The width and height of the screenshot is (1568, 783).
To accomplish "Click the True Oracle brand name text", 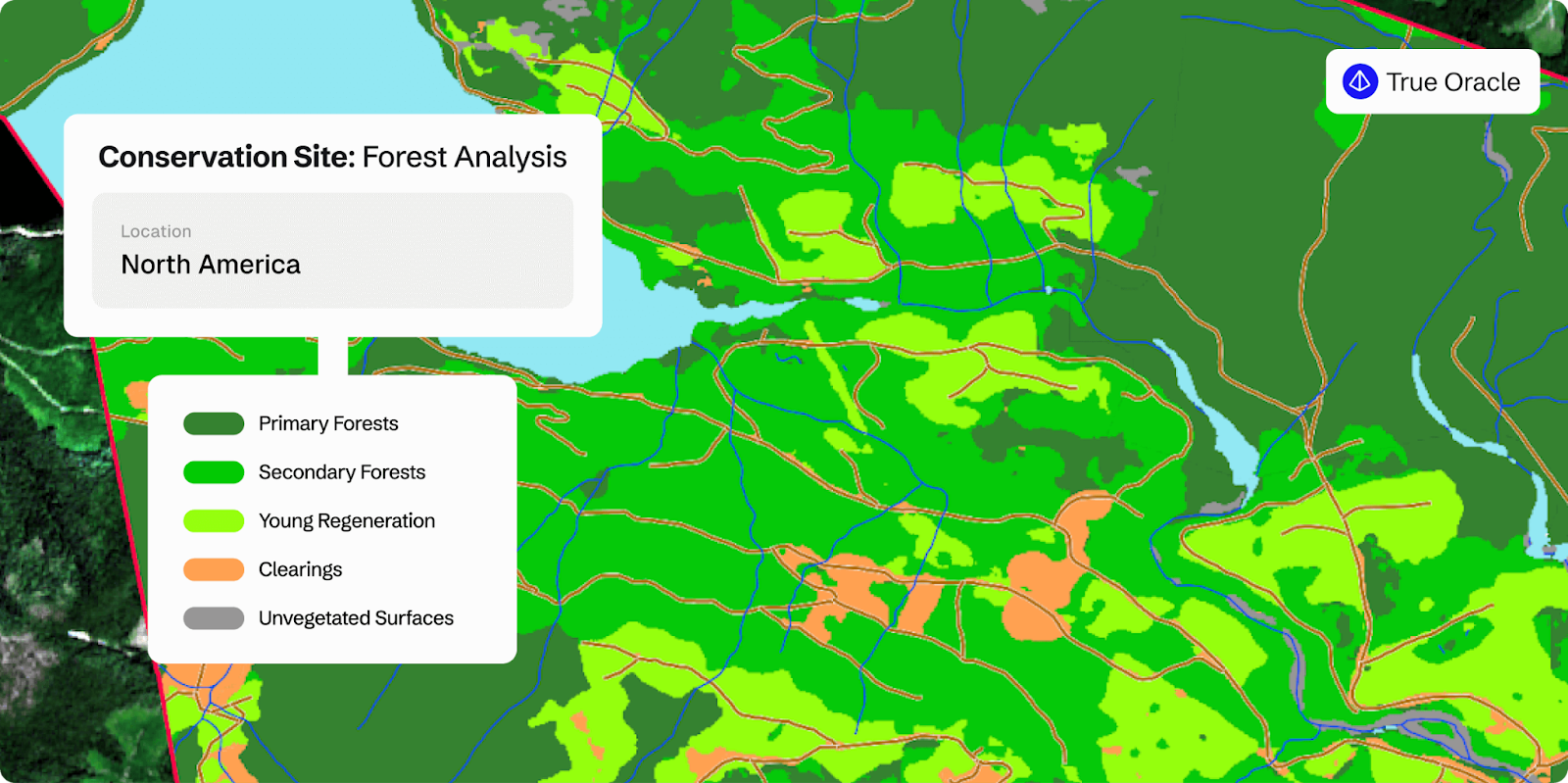I will pos(1452,82).
